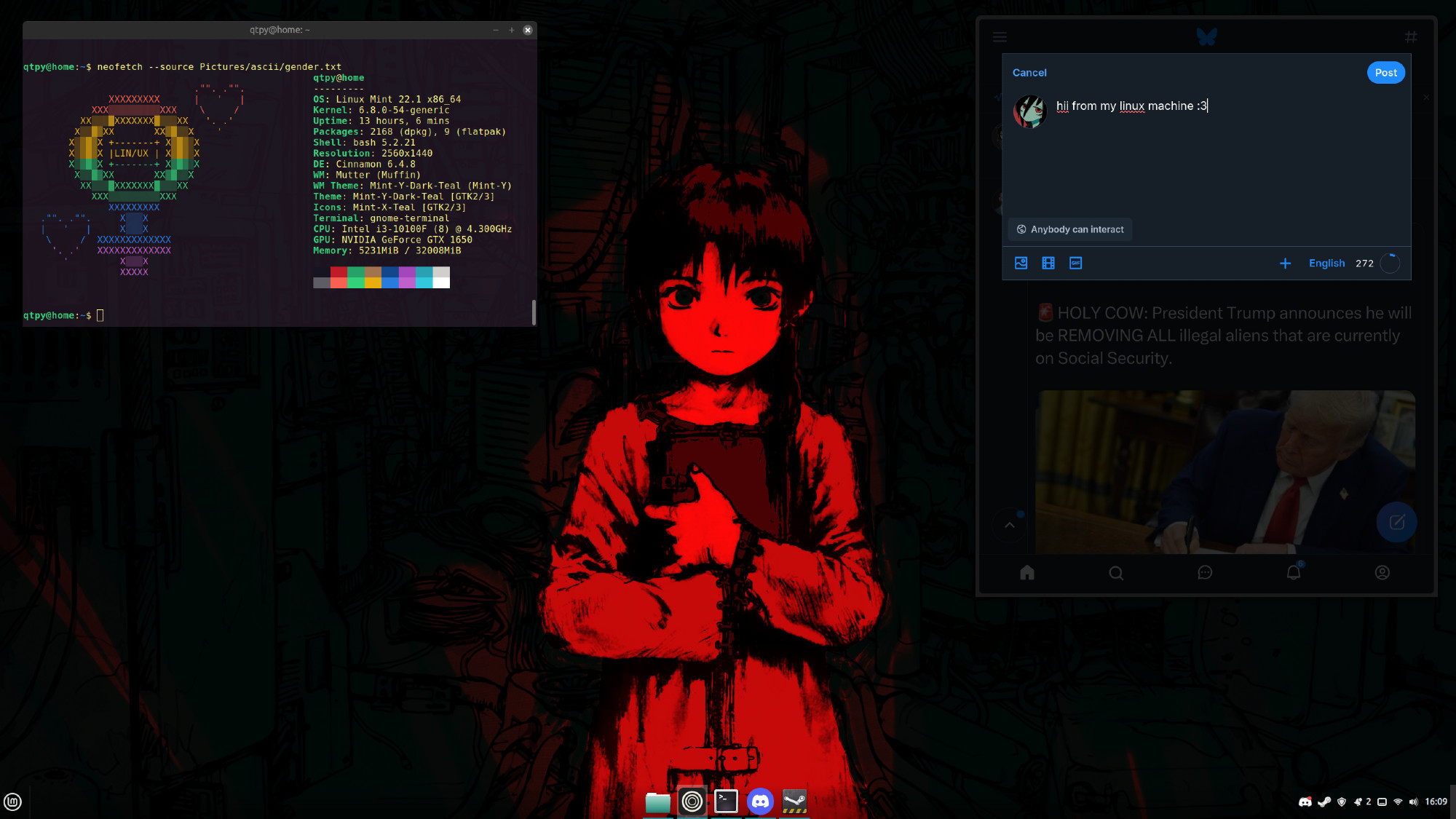Click the WM: Mutter (Muffin) line
Viewport: 1456px width, 819px height.
[367, 175]
